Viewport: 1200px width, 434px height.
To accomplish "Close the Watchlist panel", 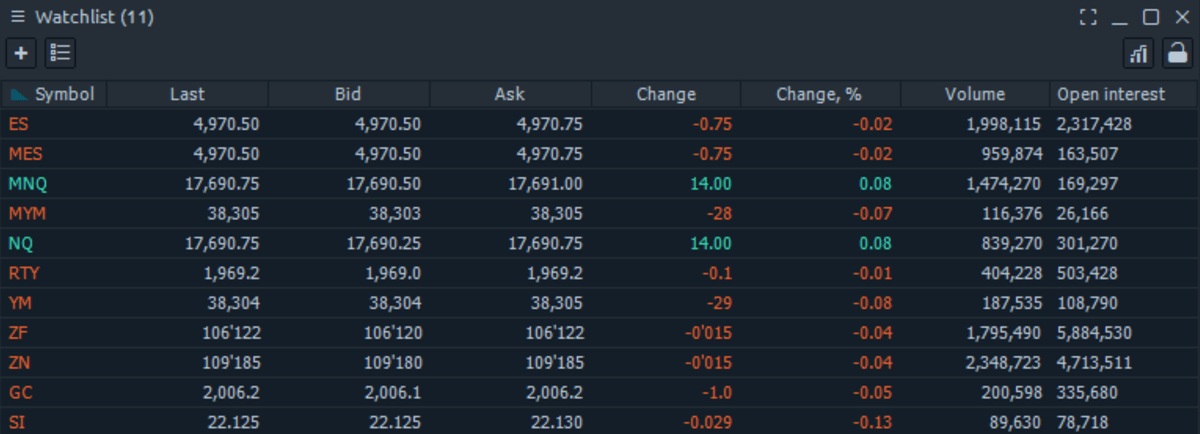I will click(1180, 18).
